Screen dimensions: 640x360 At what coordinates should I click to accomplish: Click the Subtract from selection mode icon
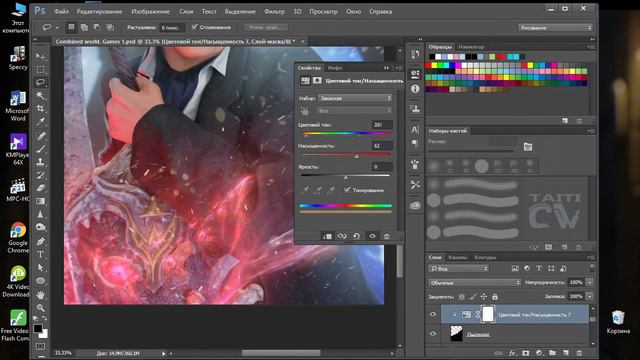[97, 27]
